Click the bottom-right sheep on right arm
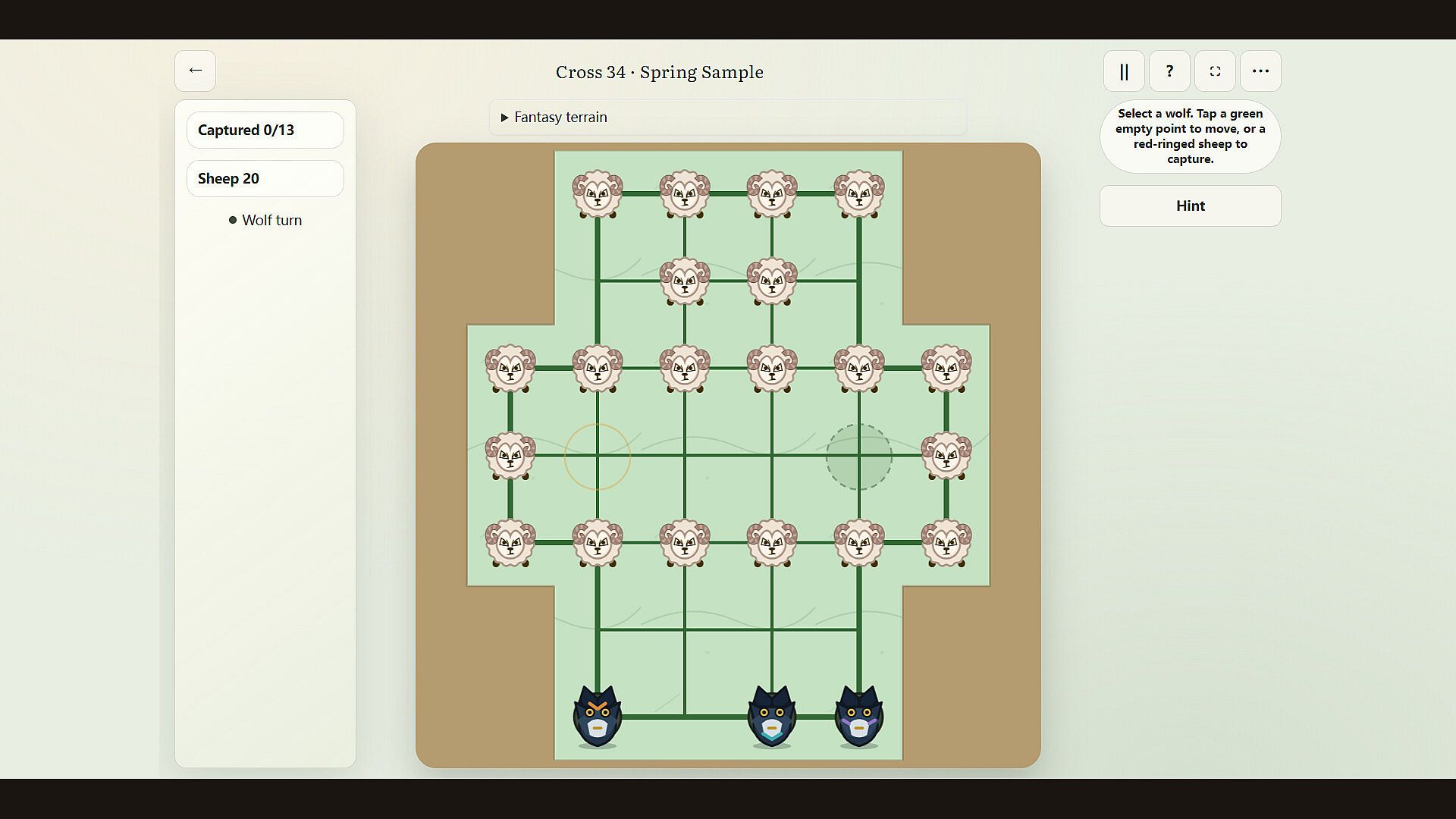1456x819 pixels. (946, 543)
